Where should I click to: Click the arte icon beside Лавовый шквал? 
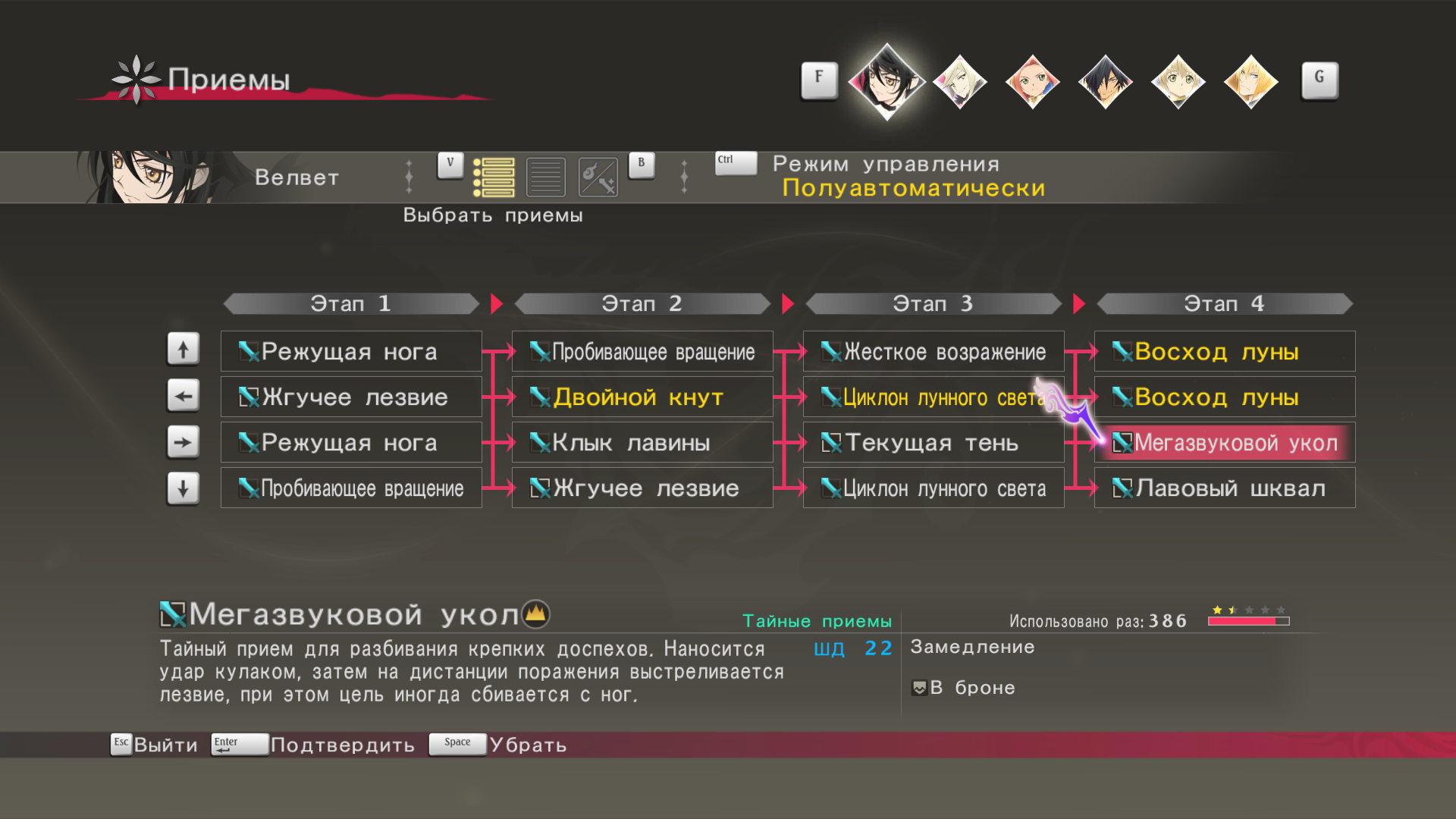point(1122,488)
